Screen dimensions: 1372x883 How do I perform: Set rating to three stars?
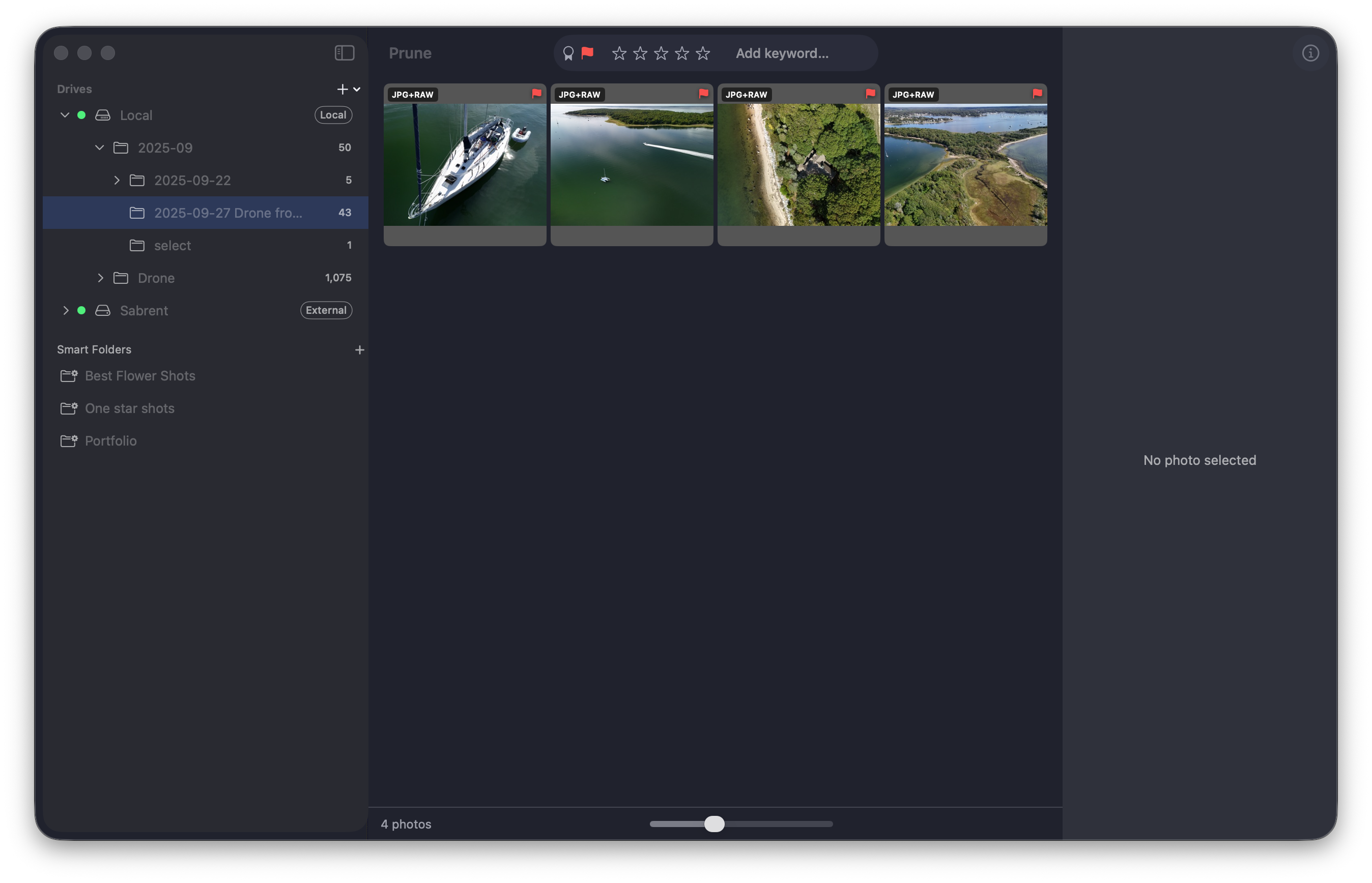click(x=661, y=53)
